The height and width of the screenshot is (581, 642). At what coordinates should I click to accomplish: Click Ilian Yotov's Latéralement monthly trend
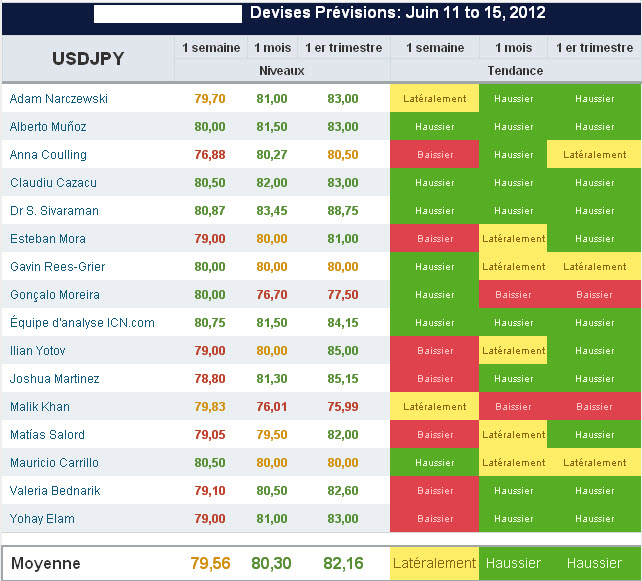[513, 350]
